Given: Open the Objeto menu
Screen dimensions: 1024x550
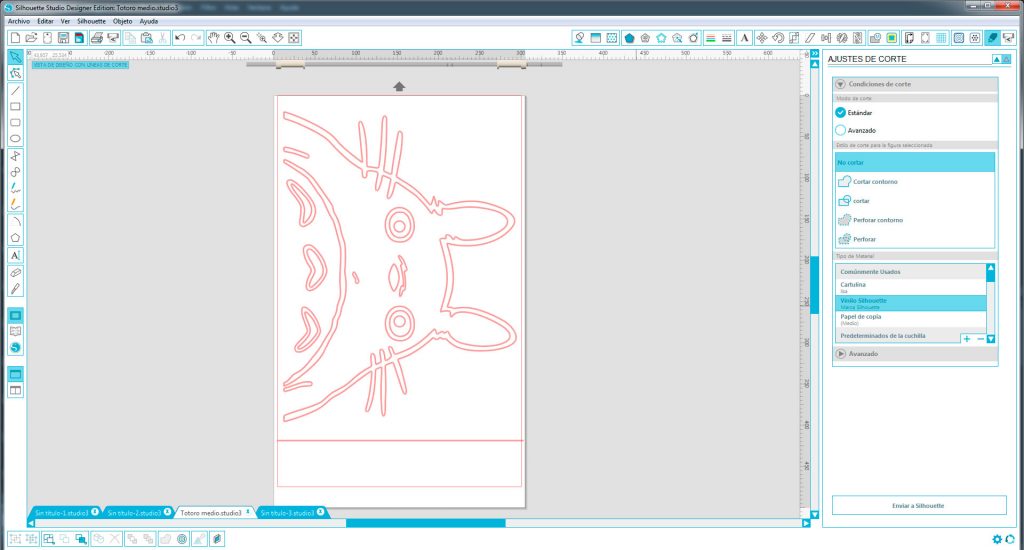Looking at the screenshot, I should (122, 21).
